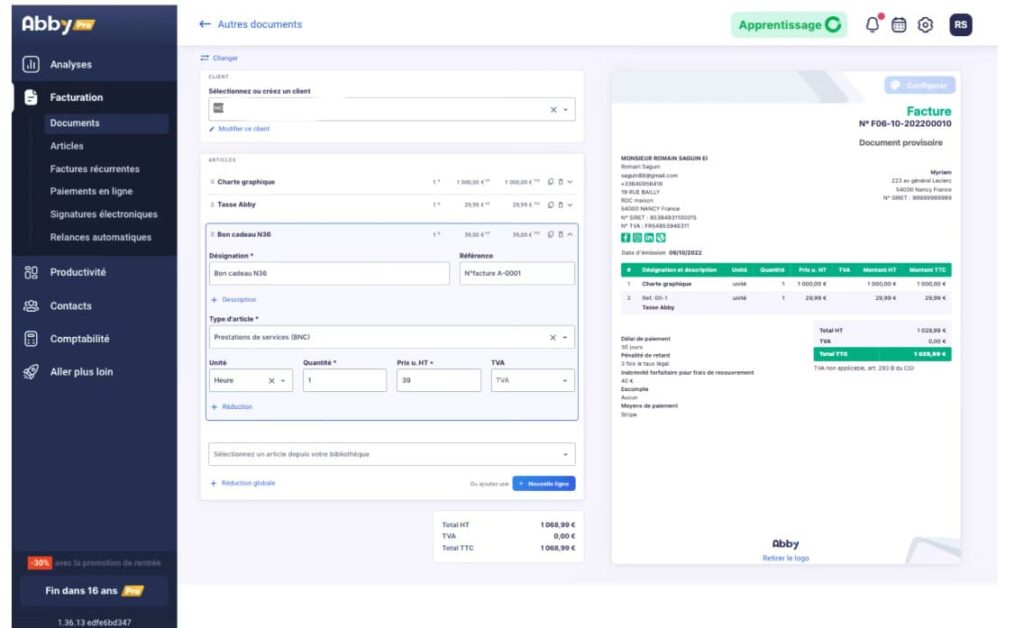This screenshot has height=628, width=1024.
Task: Clear the Type d'article selection
Action: pyautogui.click(x=552, y=338)
